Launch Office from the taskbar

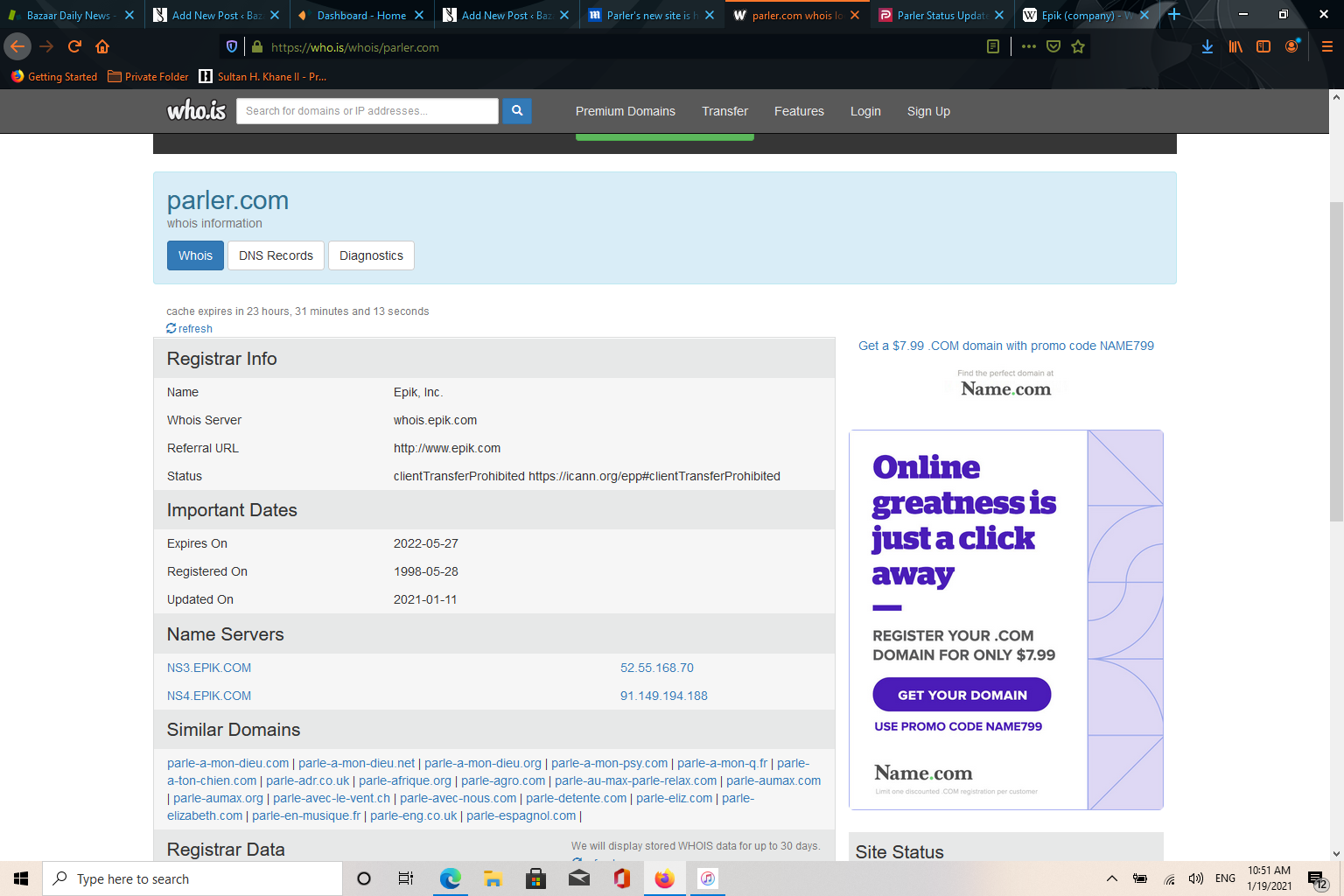pos(621,878)
